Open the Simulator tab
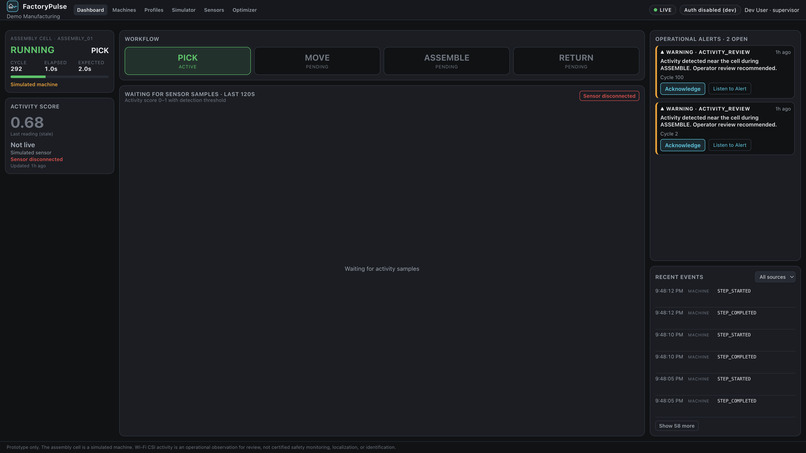Screen dimensions: 806x453 184,10
